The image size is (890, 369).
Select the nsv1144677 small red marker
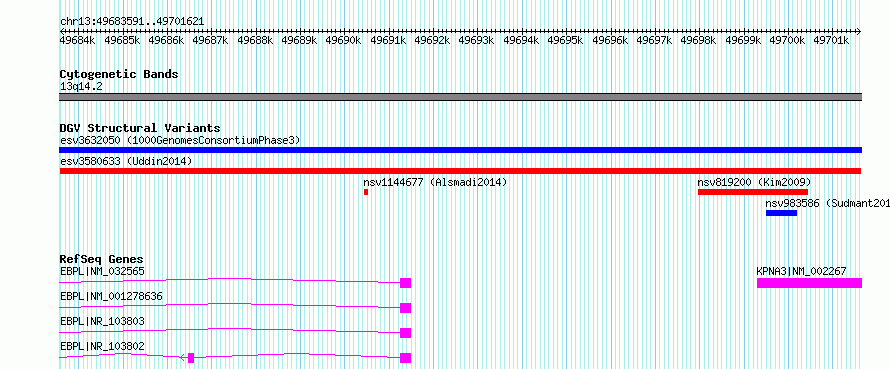[366, 192]
